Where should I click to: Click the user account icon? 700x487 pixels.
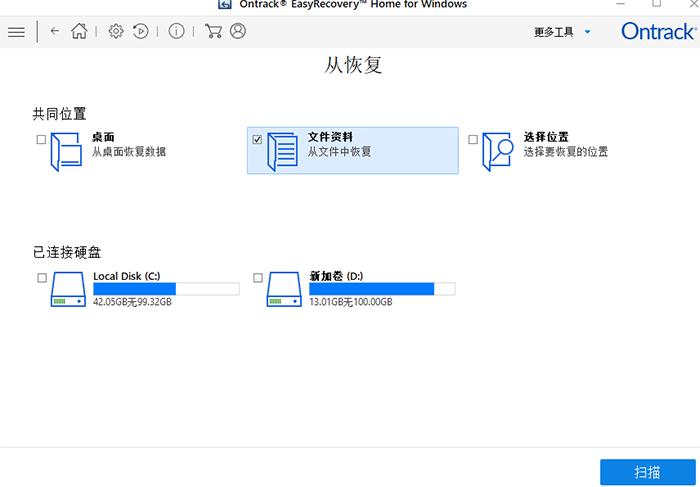click(238, 31)
